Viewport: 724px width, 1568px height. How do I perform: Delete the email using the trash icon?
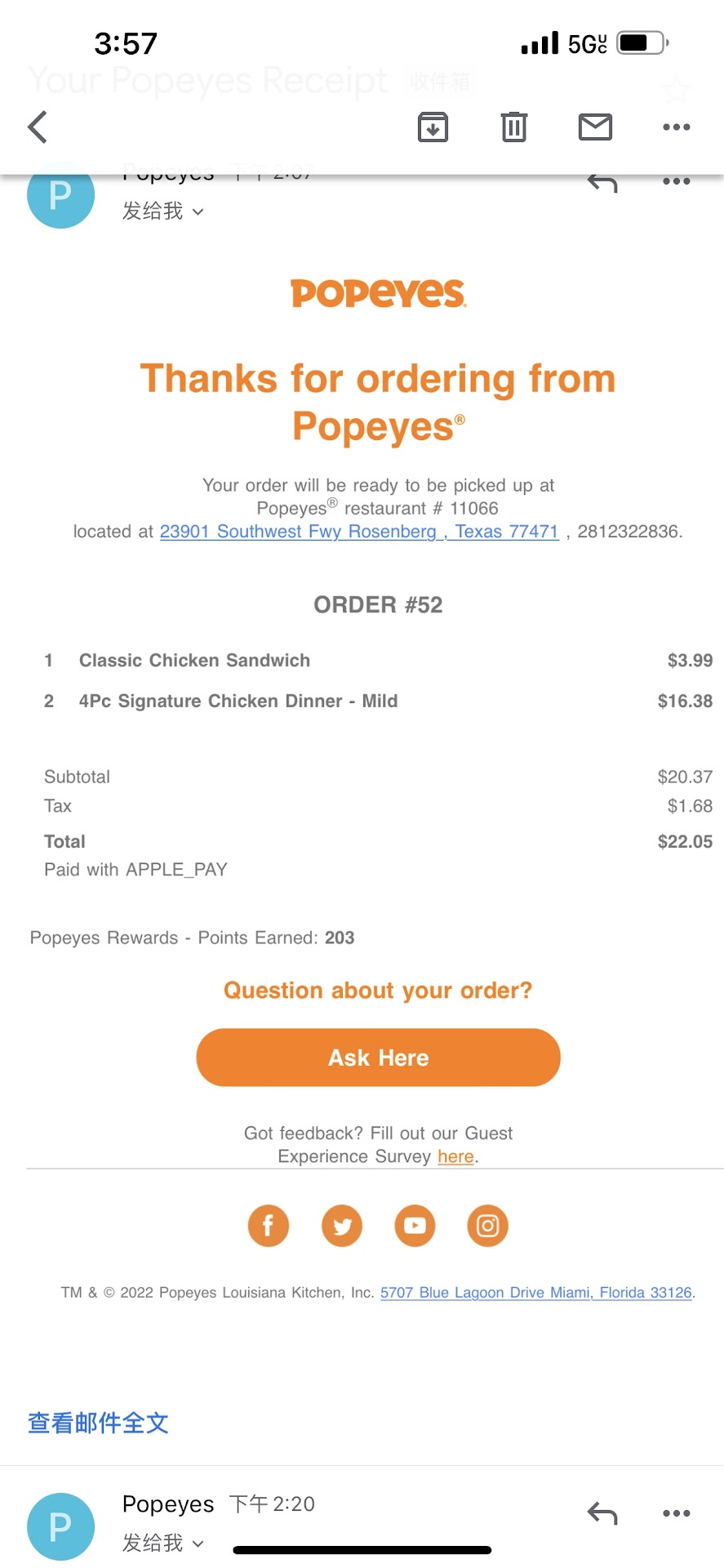[513, 127]
